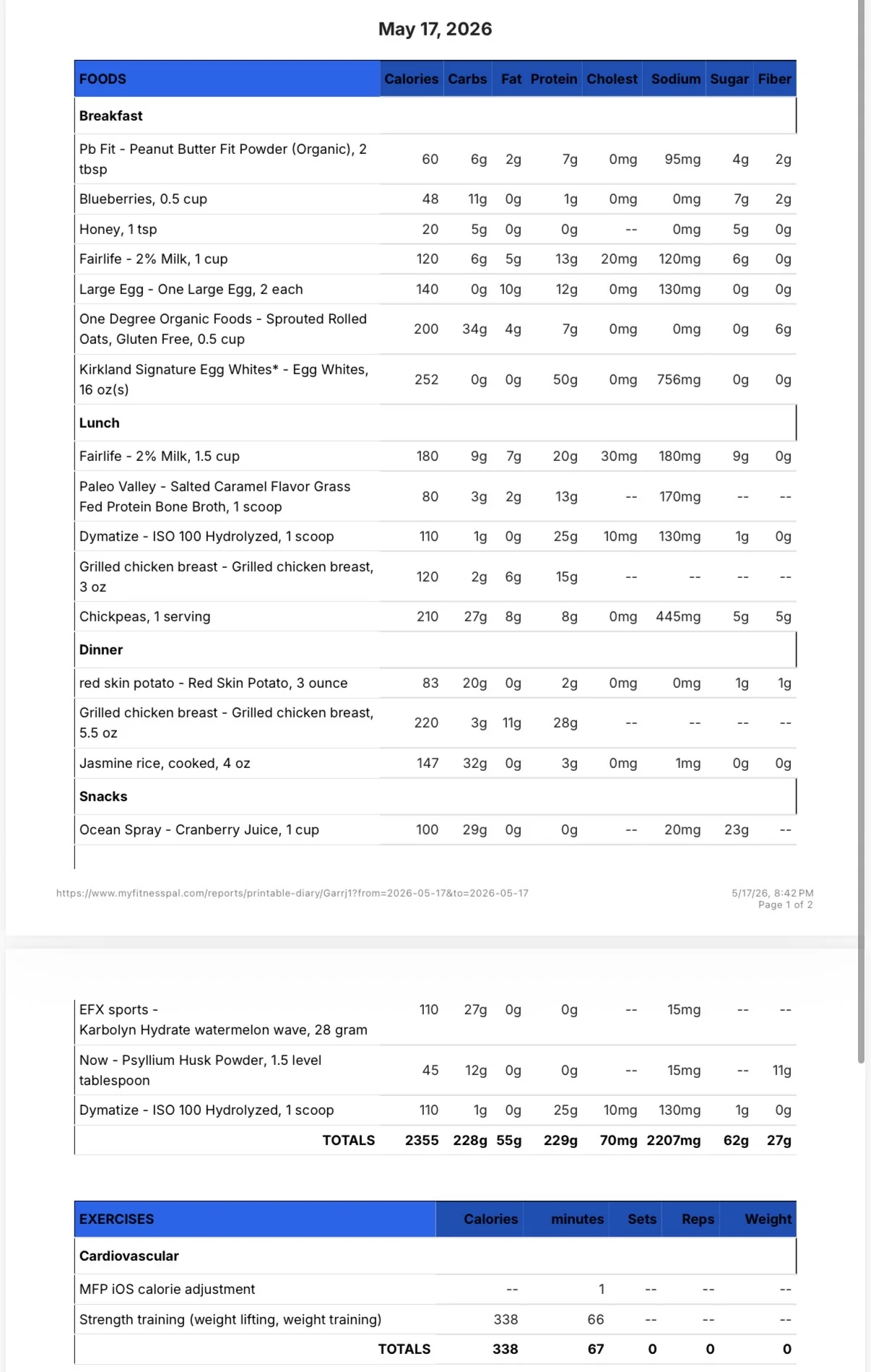Select the Snacks section heading
Viewport: 871px width, 1372px height.
coord(103,796)
